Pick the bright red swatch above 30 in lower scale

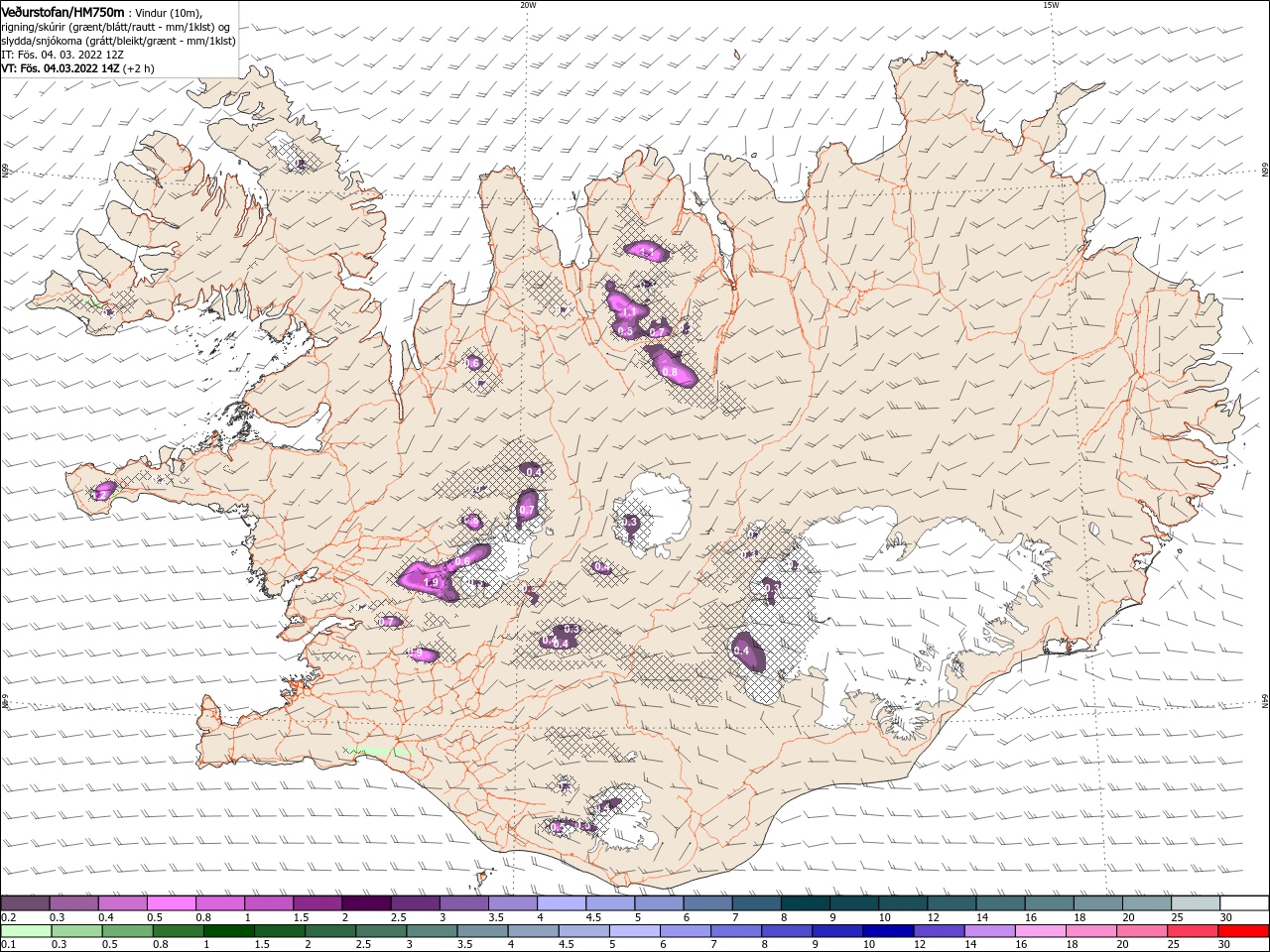[x=1243, y=931]
